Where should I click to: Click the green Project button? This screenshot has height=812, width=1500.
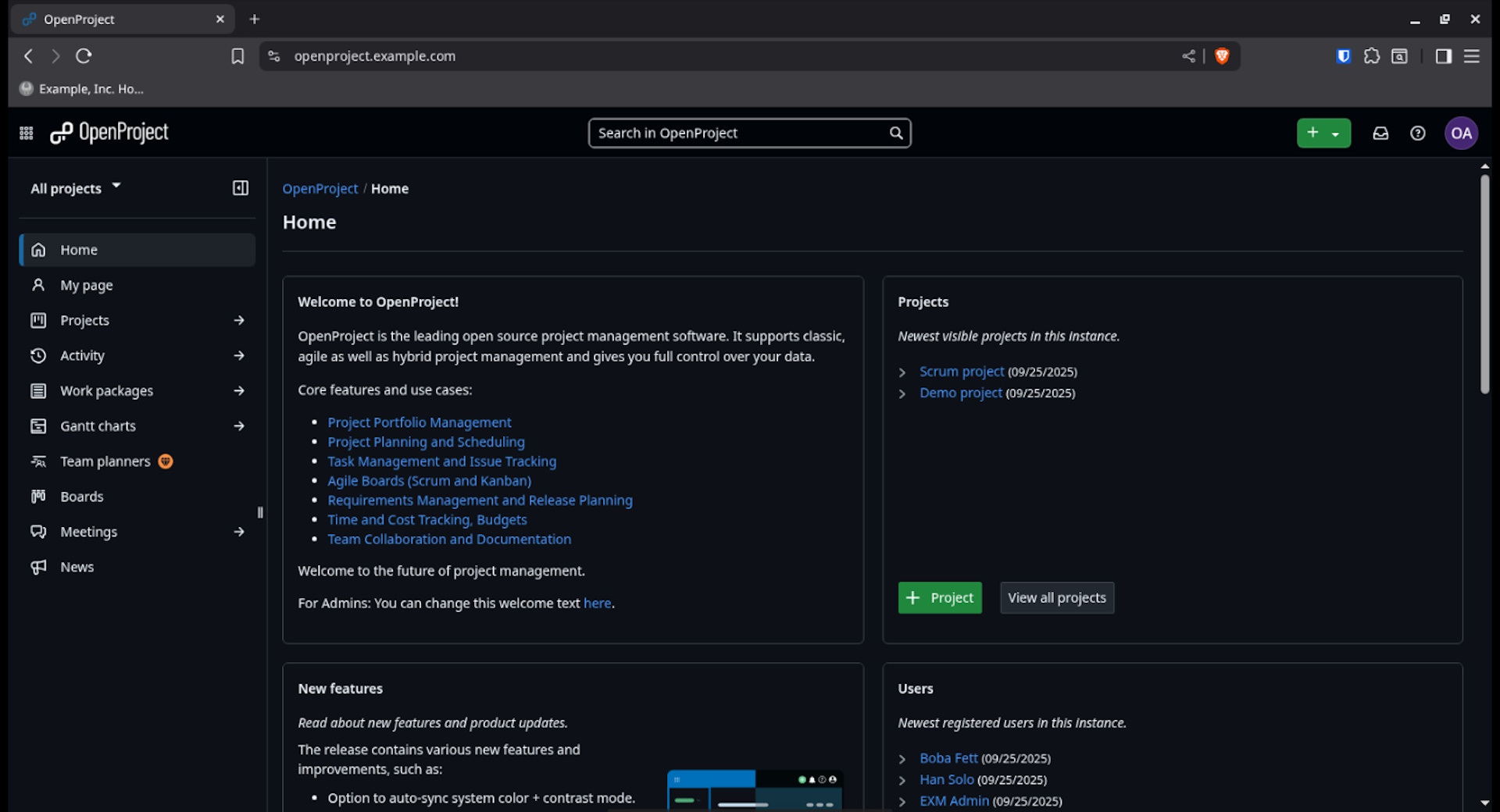click(939, 597)
